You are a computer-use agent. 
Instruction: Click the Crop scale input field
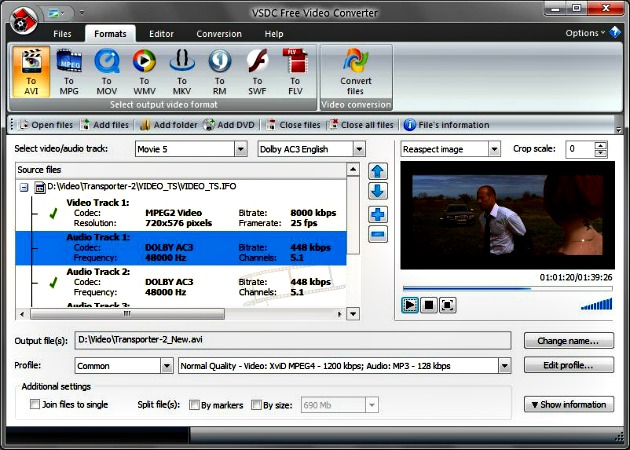580,149
